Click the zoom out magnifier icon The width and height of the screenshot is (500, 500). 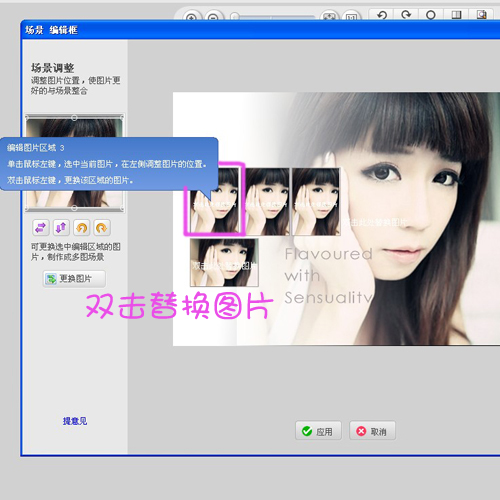click(213, 17)
